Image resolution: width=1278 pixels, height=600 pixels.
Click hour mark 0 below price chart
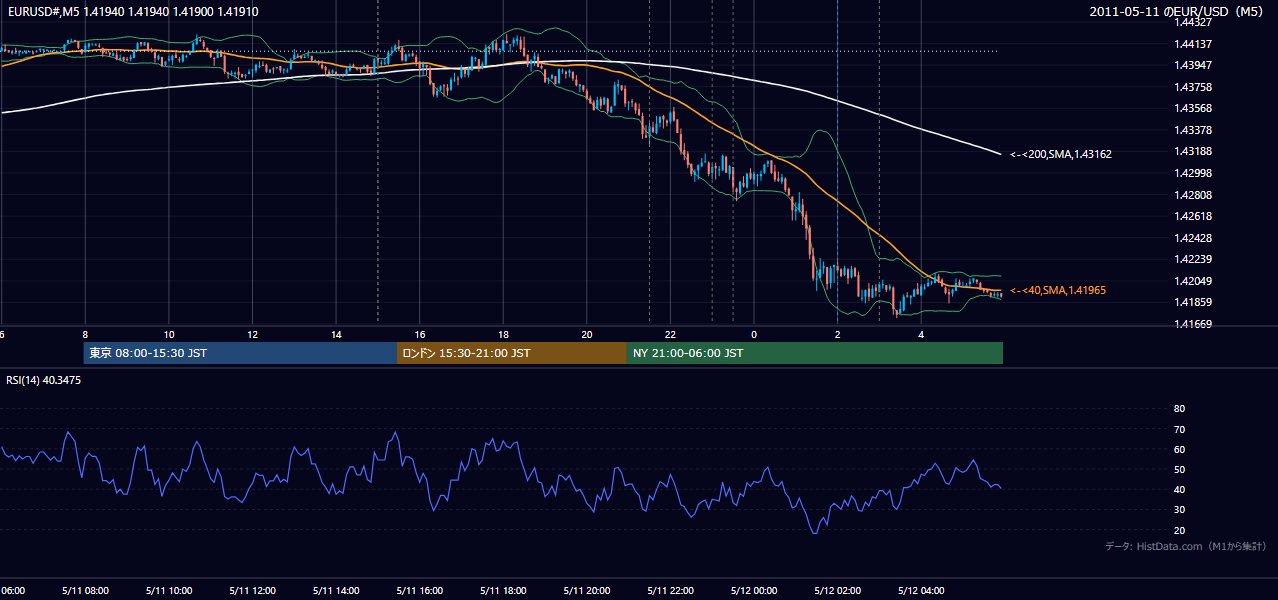click(754, 334)
